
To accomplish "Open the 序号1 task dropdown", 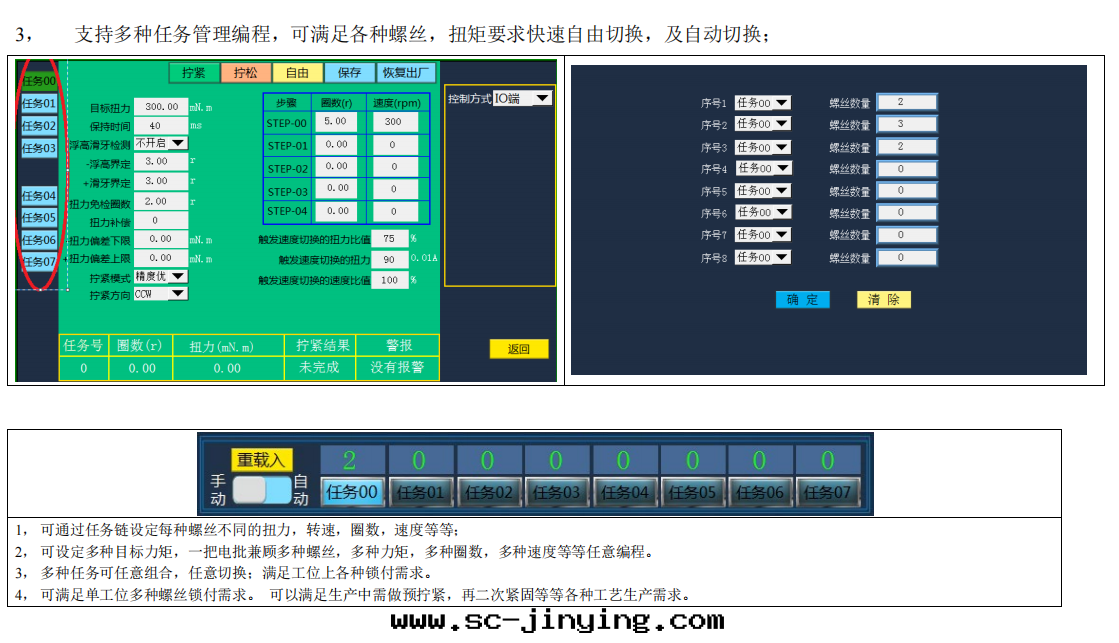I will click(762, 103).
